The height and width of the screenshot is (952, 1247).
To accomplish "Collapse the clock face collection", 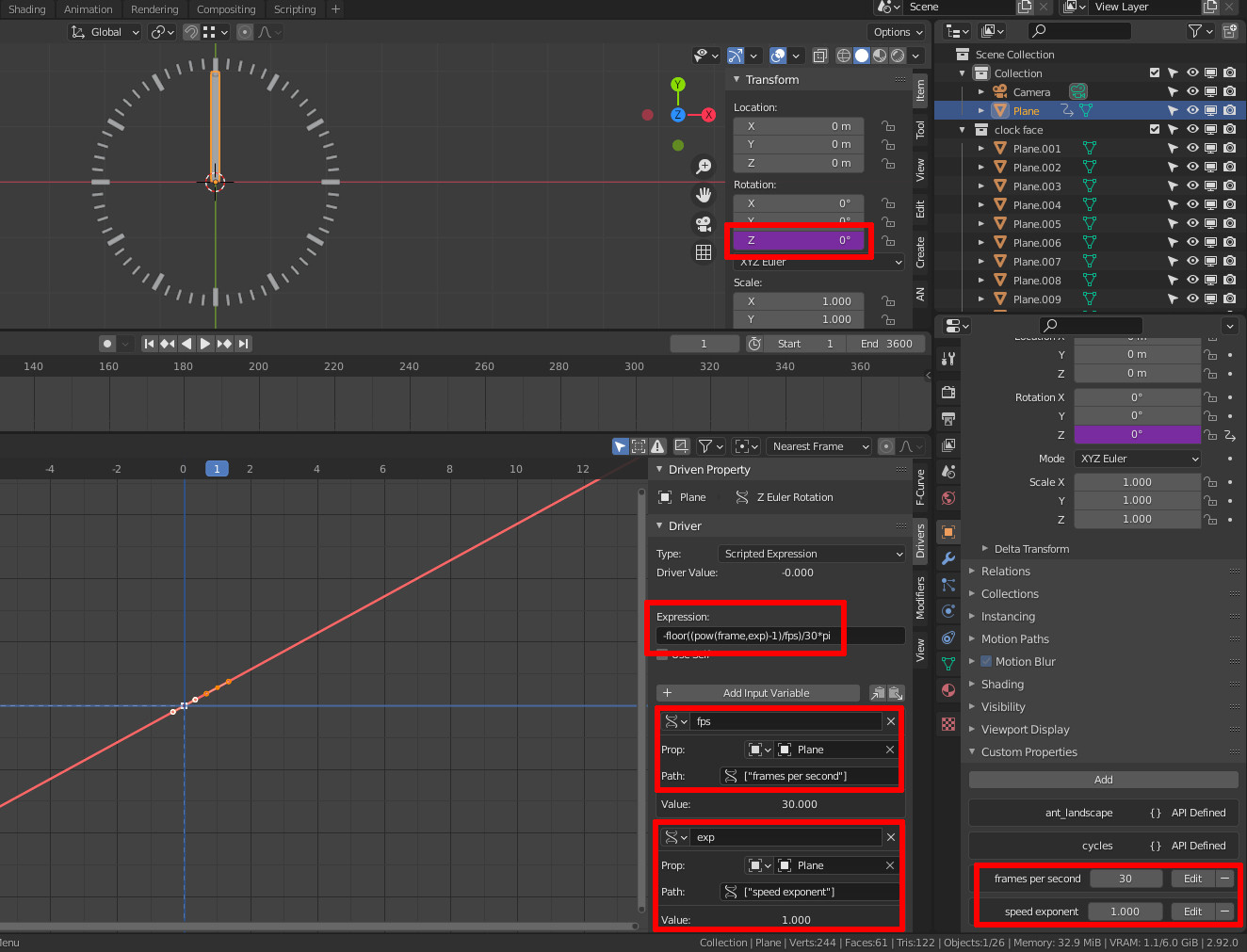I will tap(963, 130).
